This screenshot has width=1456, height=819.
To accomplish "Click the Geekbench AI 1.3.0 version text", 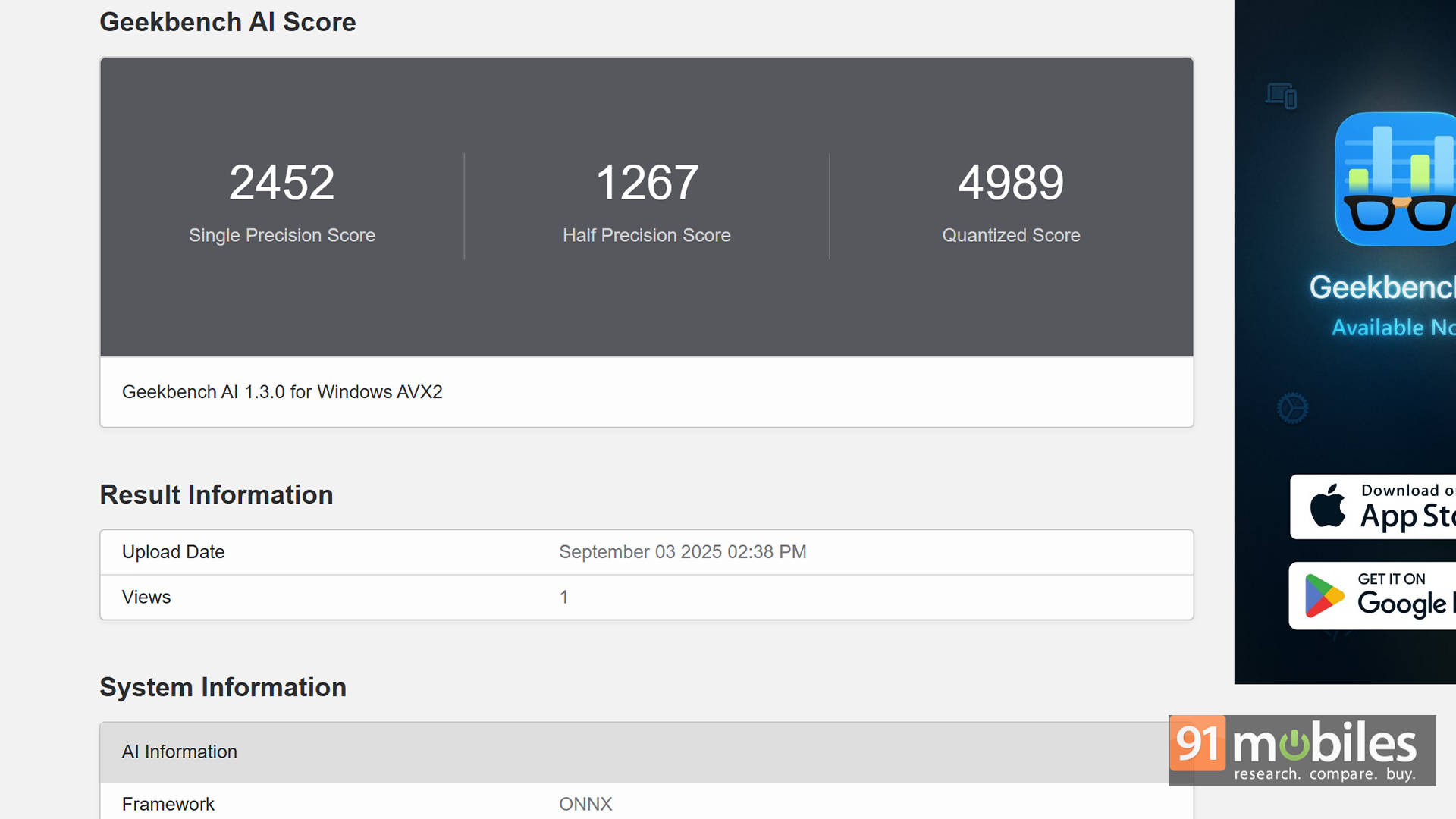I will point(282,392).
